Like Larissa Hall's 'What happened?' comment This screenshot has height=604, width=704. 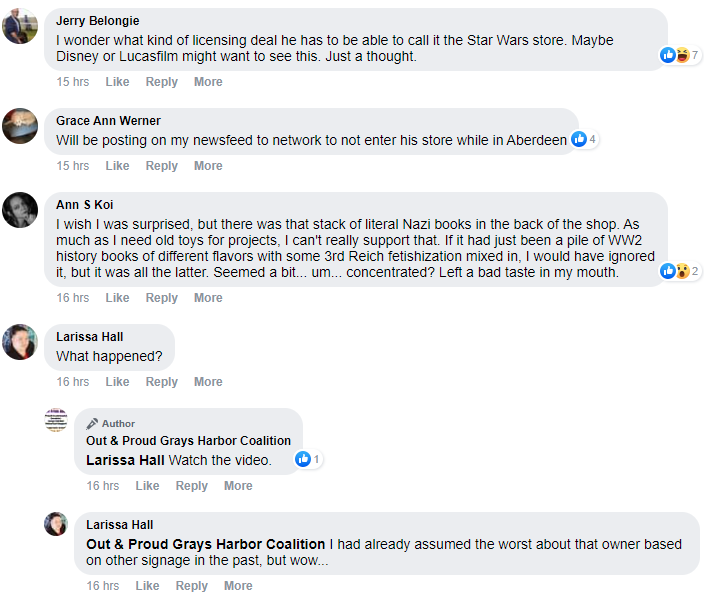pyautogui.click(x=117, y=382)
